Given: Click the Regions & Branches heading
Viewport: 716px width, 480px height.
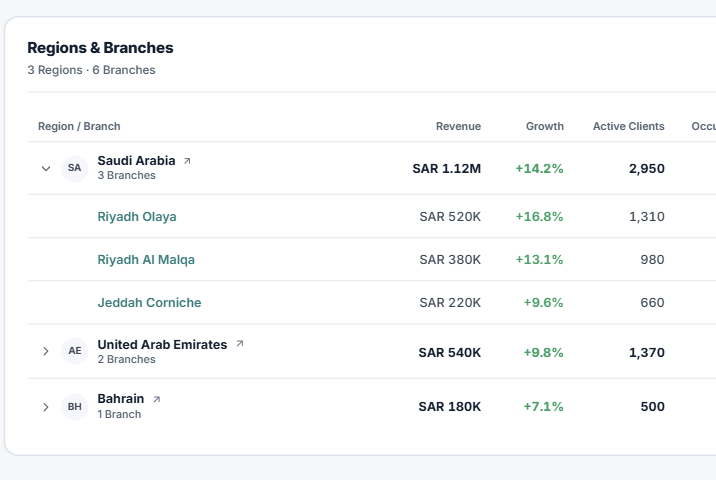Looking at the screenshot, I should [100, 47].
